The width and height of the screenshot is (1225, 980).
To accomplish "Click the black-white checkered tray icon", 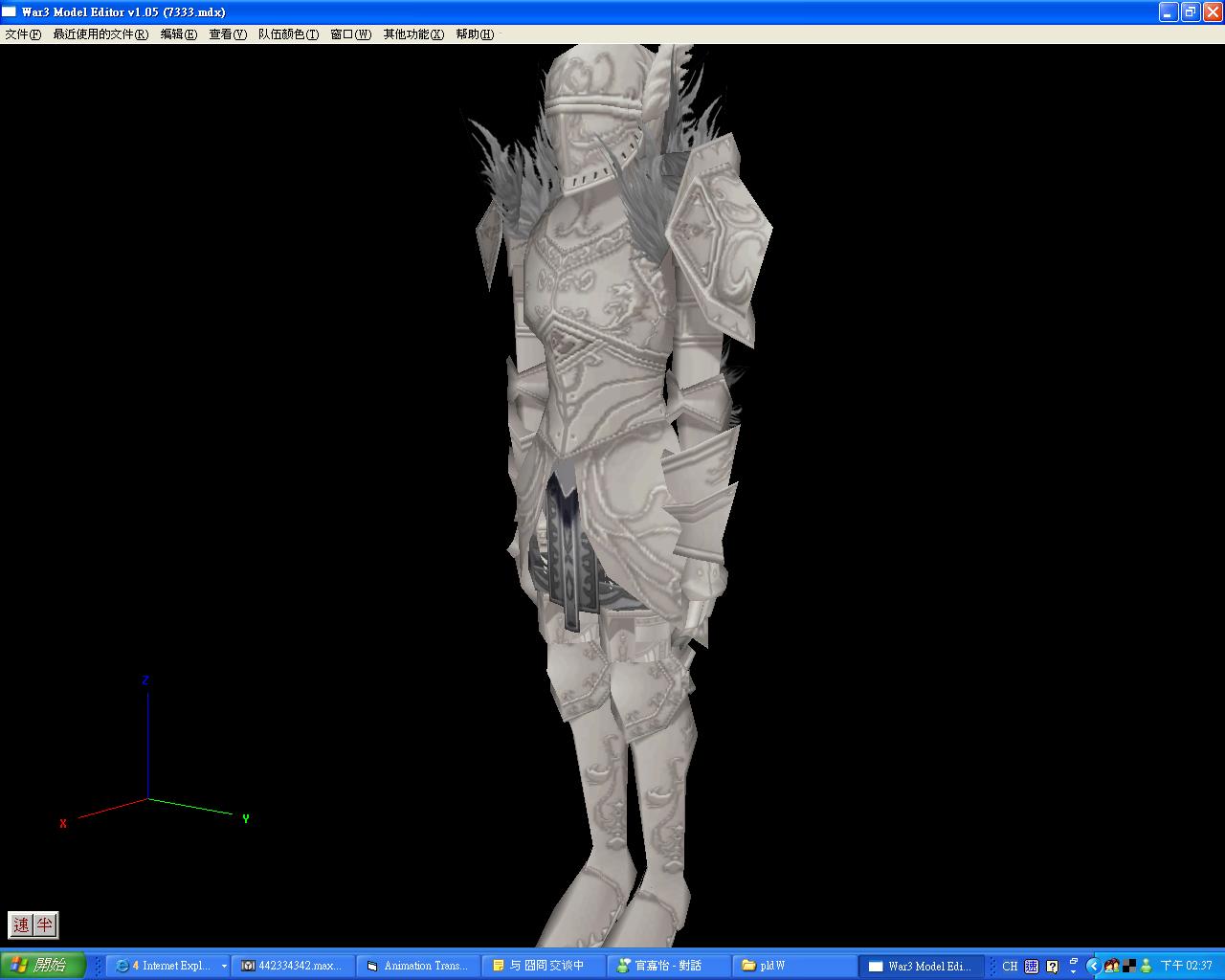I will pos(1129,966).
